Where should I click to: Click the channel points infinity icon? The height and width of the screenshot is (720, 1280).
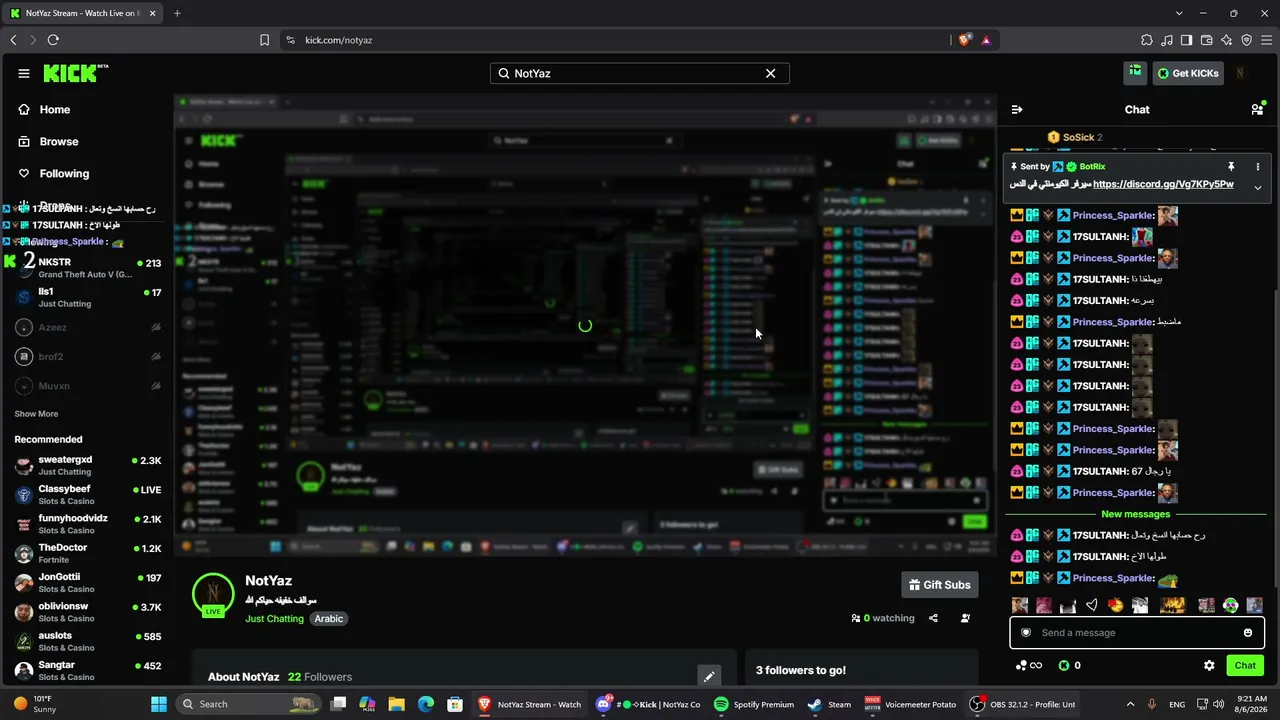coord(1029,666)
